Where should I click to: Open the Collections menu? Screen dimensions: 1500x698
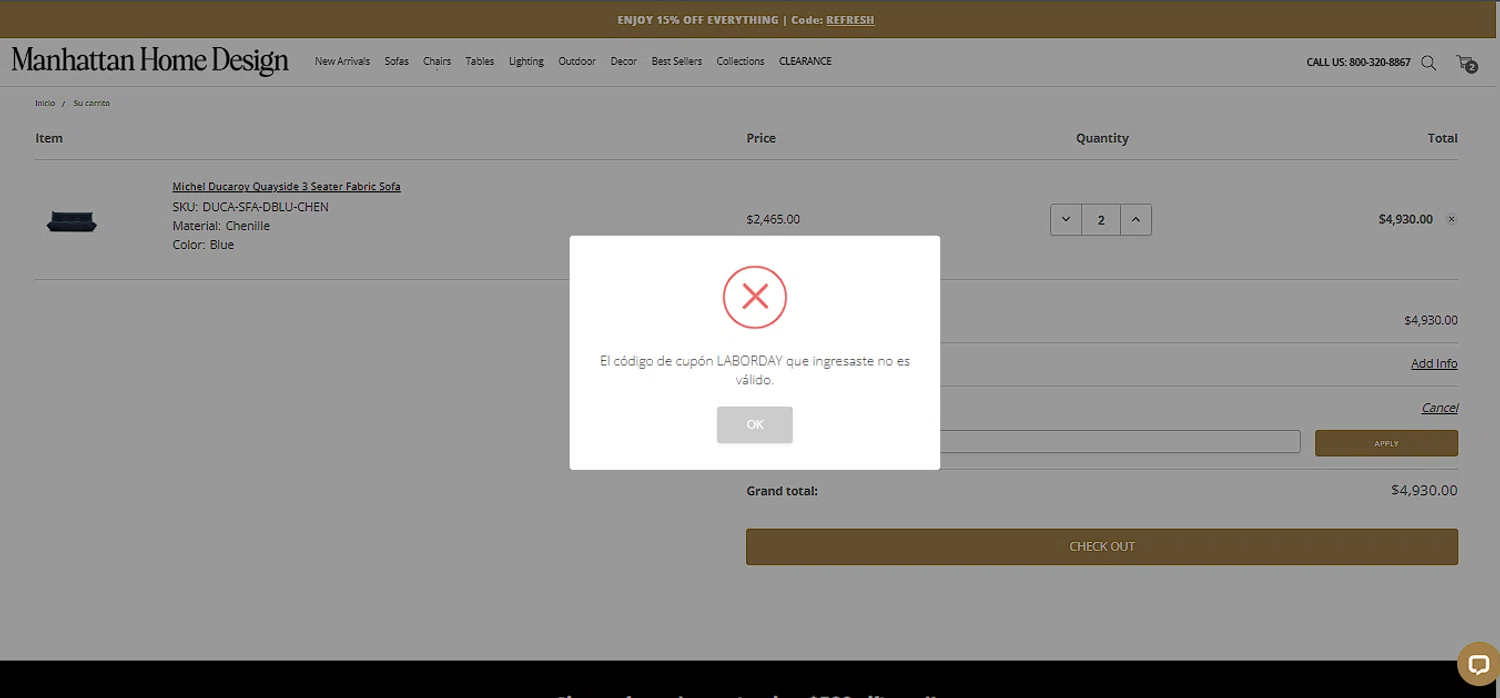point(741,61)
